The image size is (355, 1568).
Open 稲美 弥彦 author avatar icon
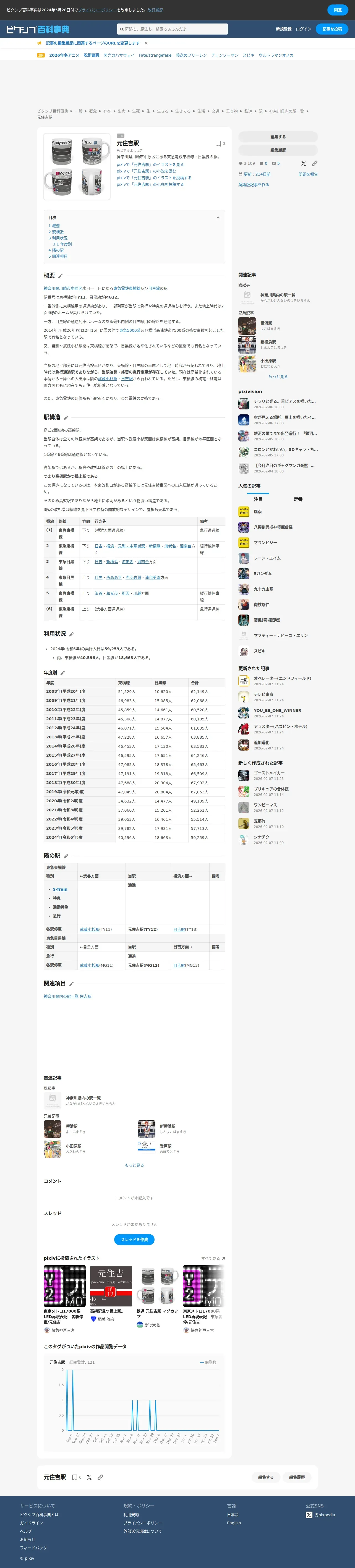(x=93, y=1319)
